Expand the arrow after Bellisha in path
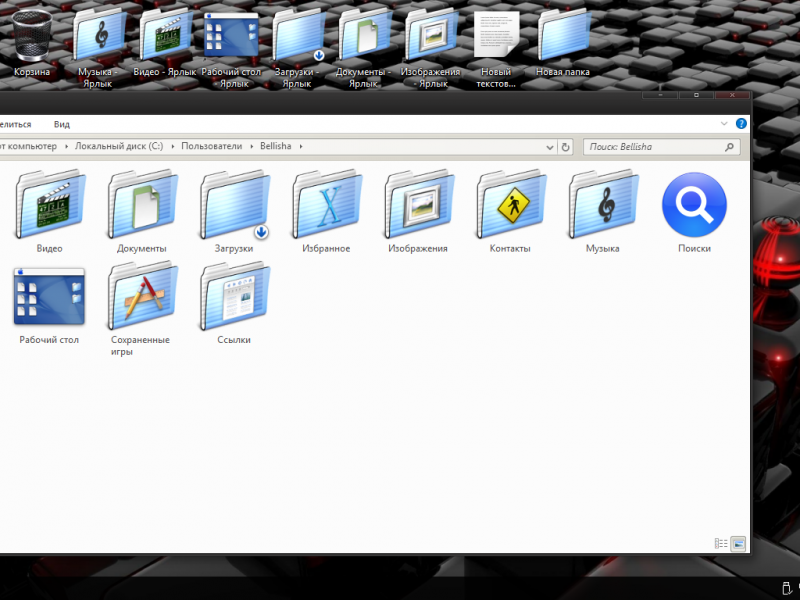The width and height of the screenshot is (800, 600). coord(301,146)
